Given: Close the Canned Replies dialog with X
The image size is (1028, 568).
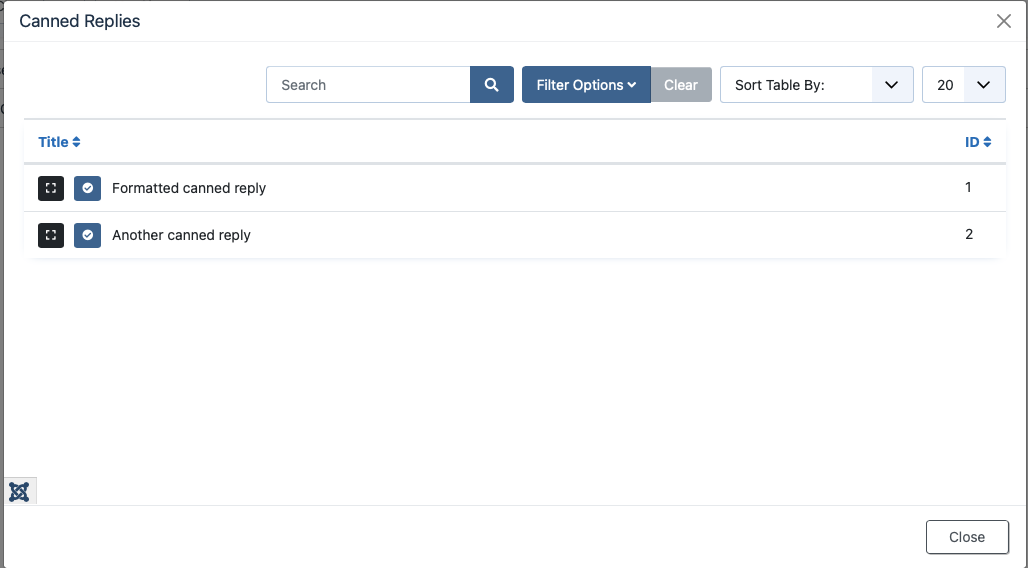Looking at the screenshot, I should 1004,21.
